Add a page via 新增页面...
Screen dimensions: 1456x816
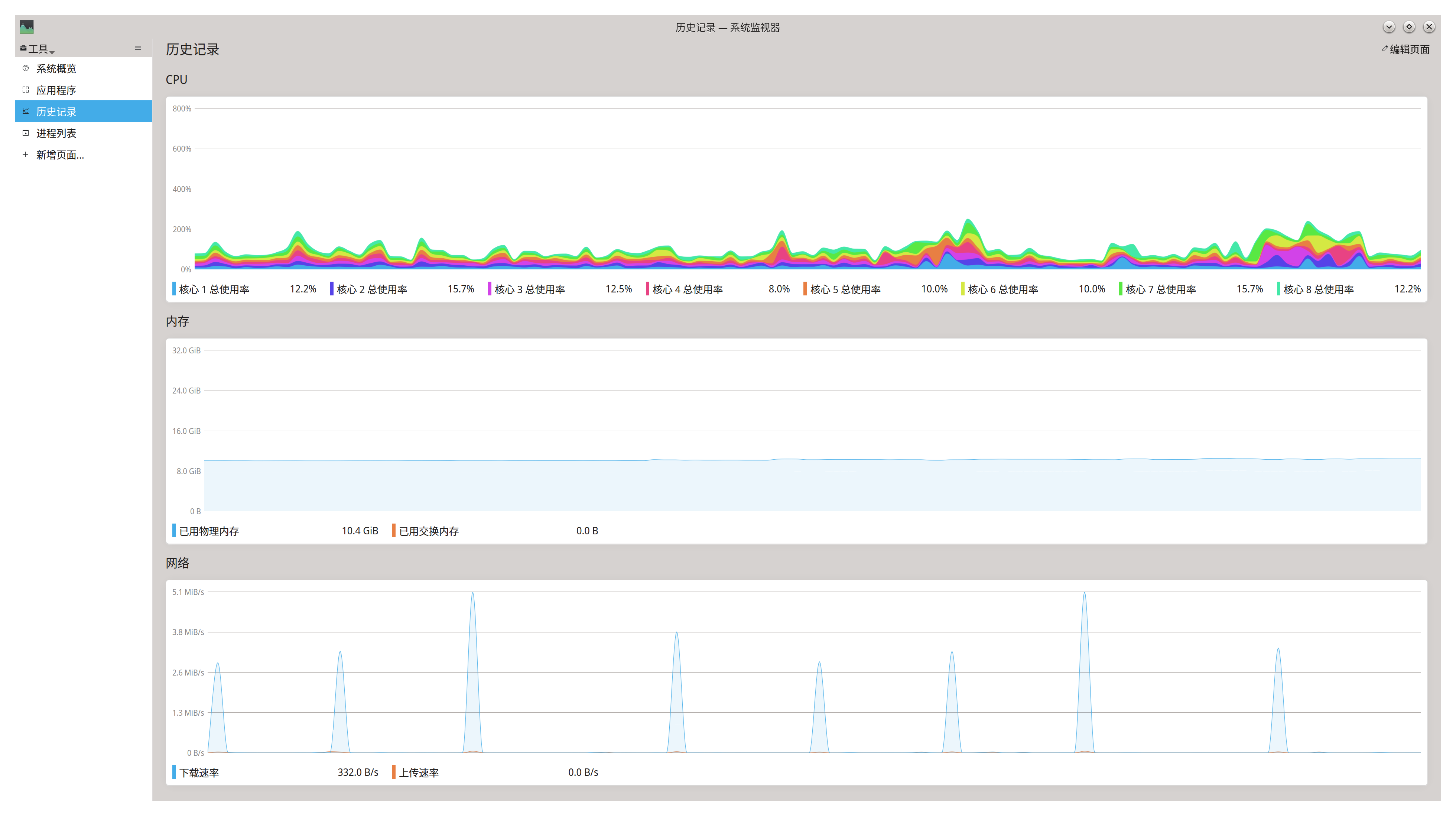pos(60,155)
